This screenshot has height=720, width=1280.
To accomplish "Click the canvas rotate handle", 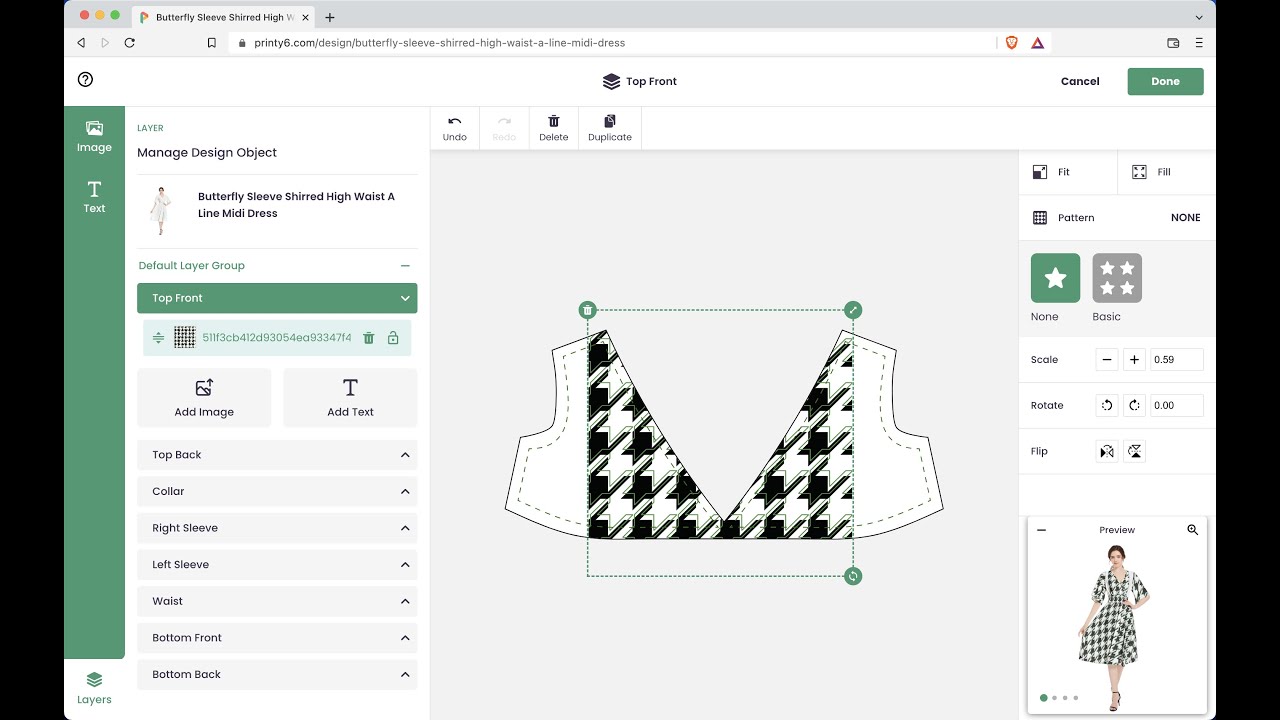I will (853, 576).
